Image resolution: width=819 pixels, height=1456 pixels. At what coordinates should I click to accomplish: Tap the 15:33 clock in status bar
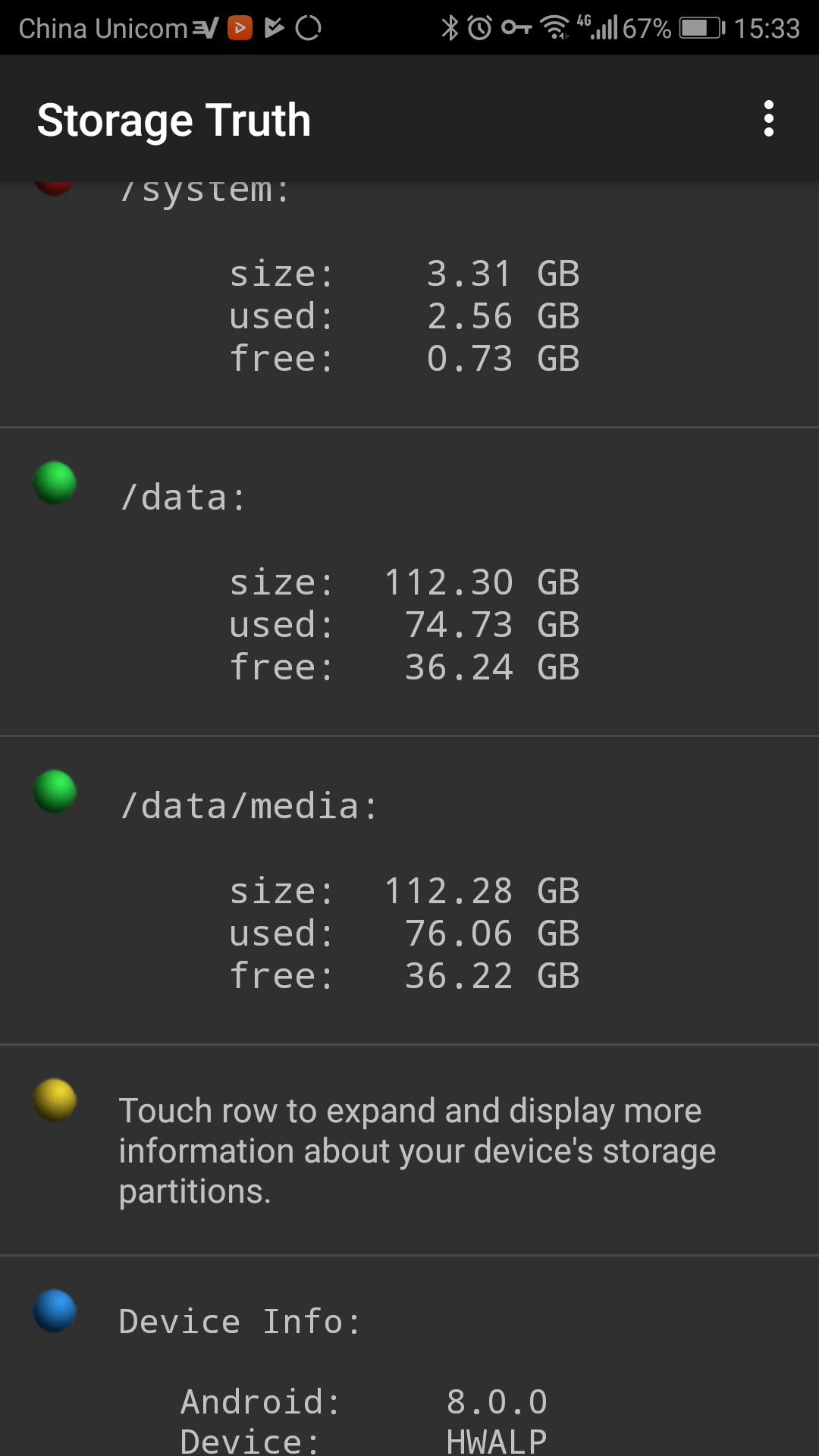pos(767,28)
